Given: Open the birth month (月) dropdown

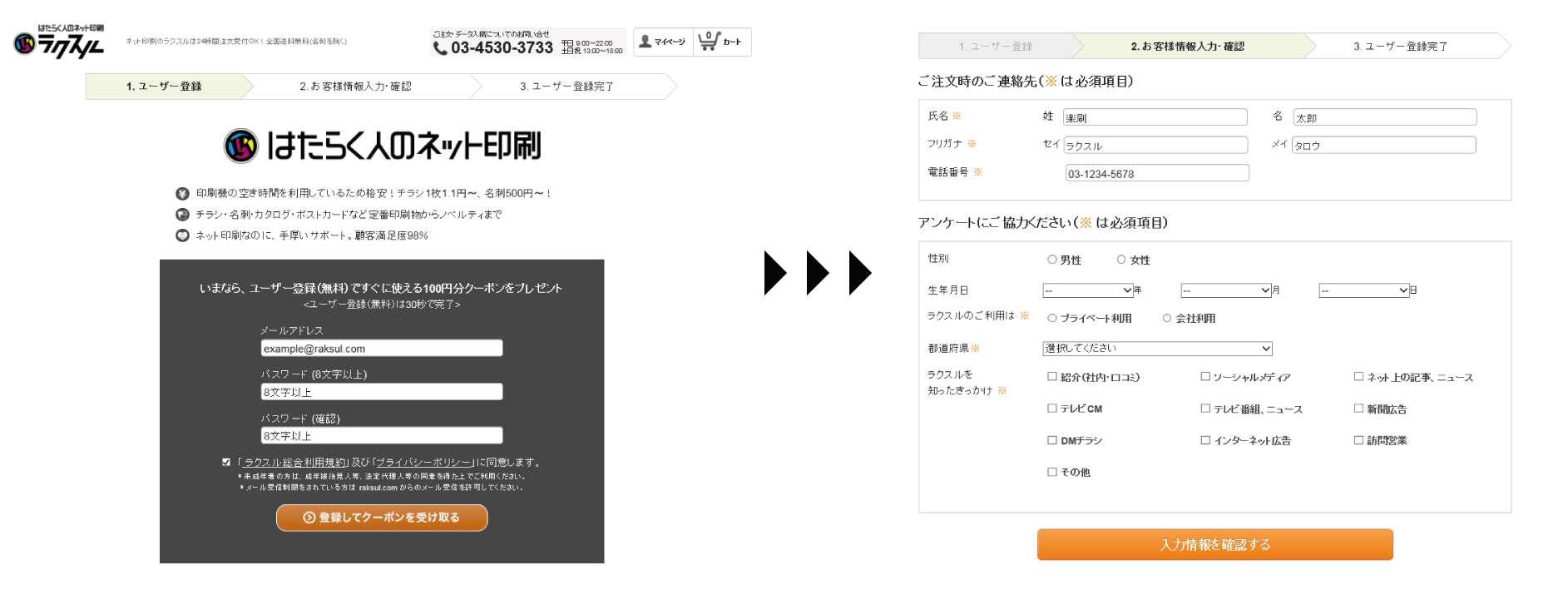Looking at the screenshot, I should point(1226,290).
